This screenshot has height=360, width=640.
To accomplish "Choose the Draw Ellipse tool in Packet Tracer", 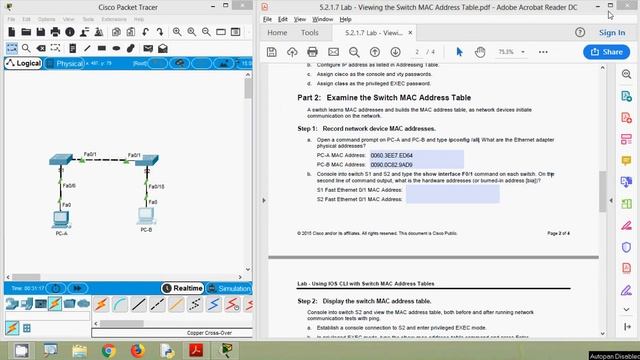I will click(x=116, y=49).
